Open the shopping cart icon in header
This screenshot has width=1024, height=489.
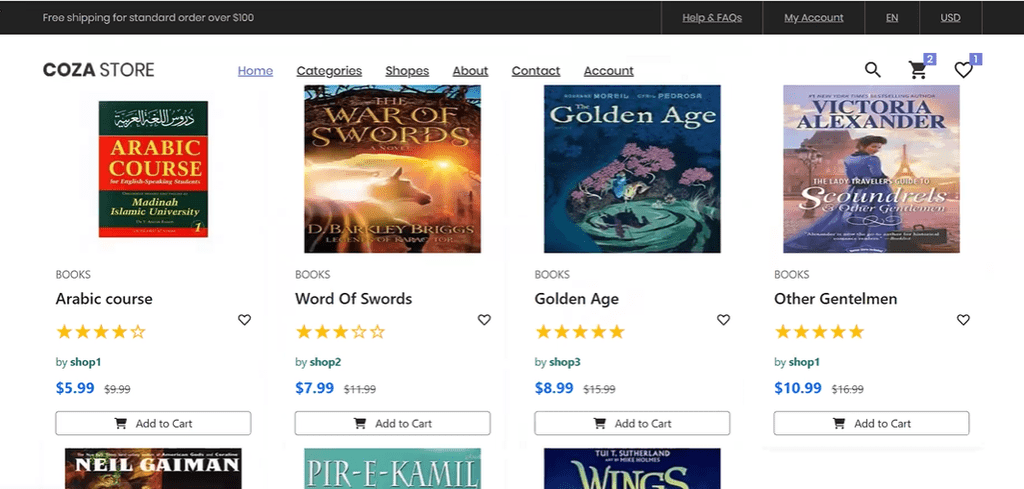tap(917, 70)
